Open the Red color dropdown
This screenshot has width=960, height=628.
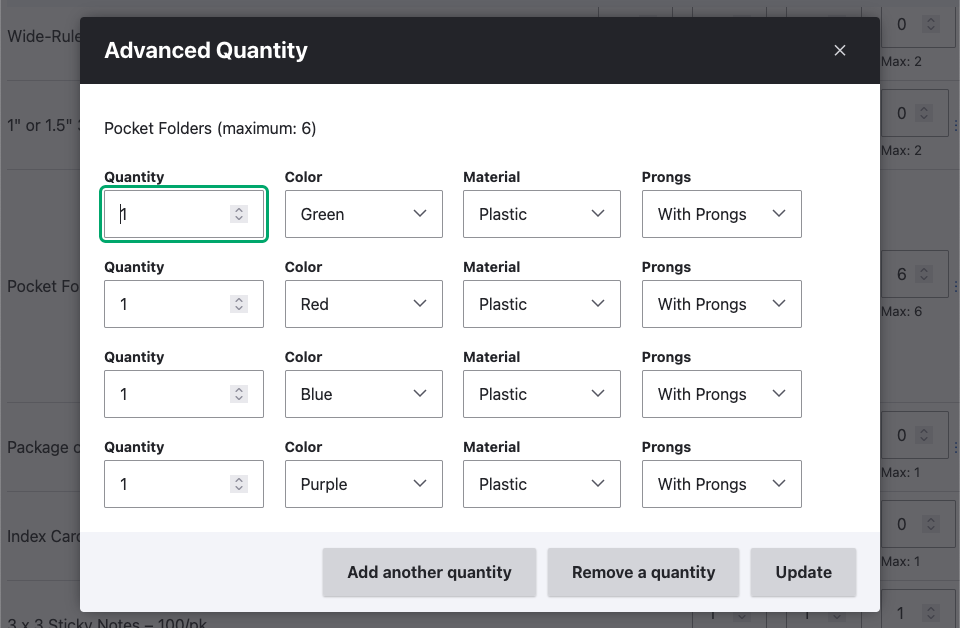[363, 304]
